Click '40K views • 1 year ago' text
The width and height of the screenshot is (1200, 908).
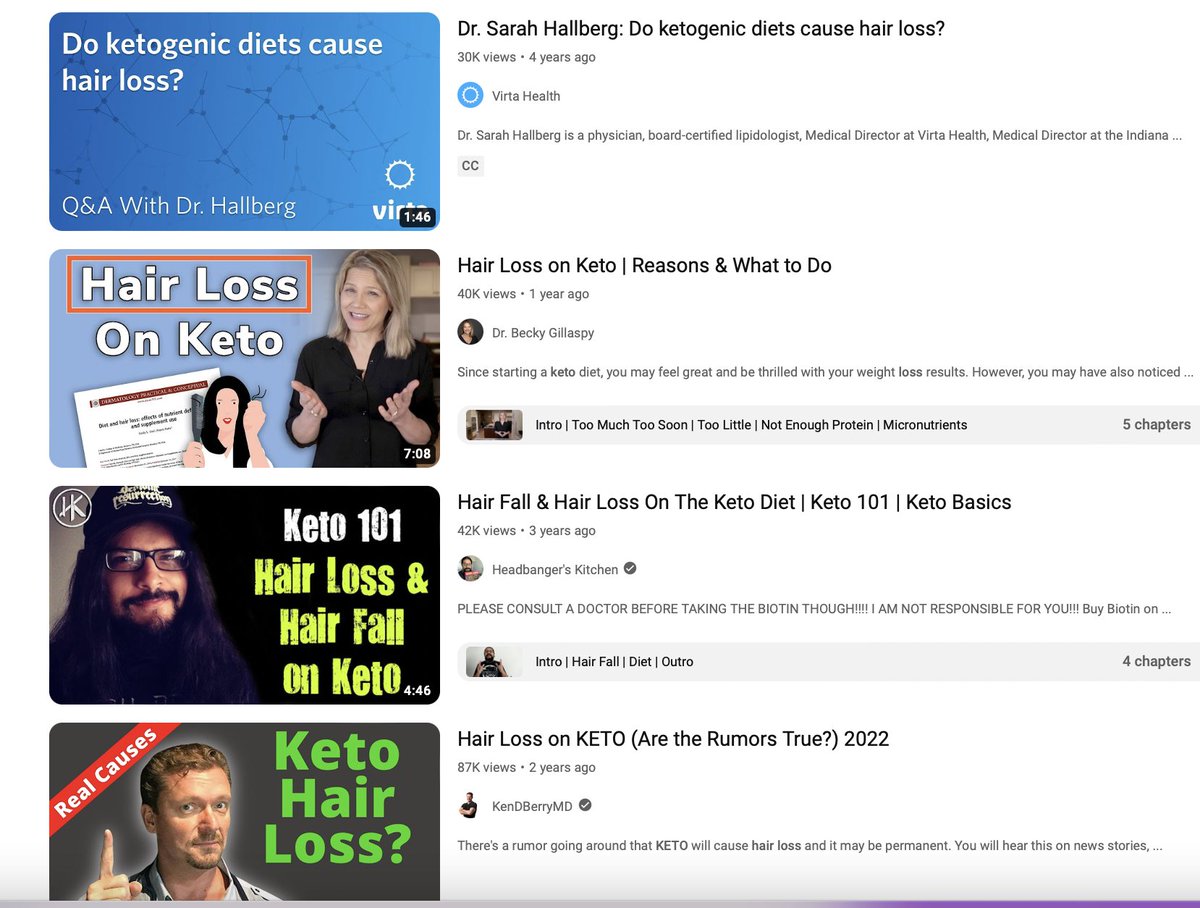tap(523, 294)
